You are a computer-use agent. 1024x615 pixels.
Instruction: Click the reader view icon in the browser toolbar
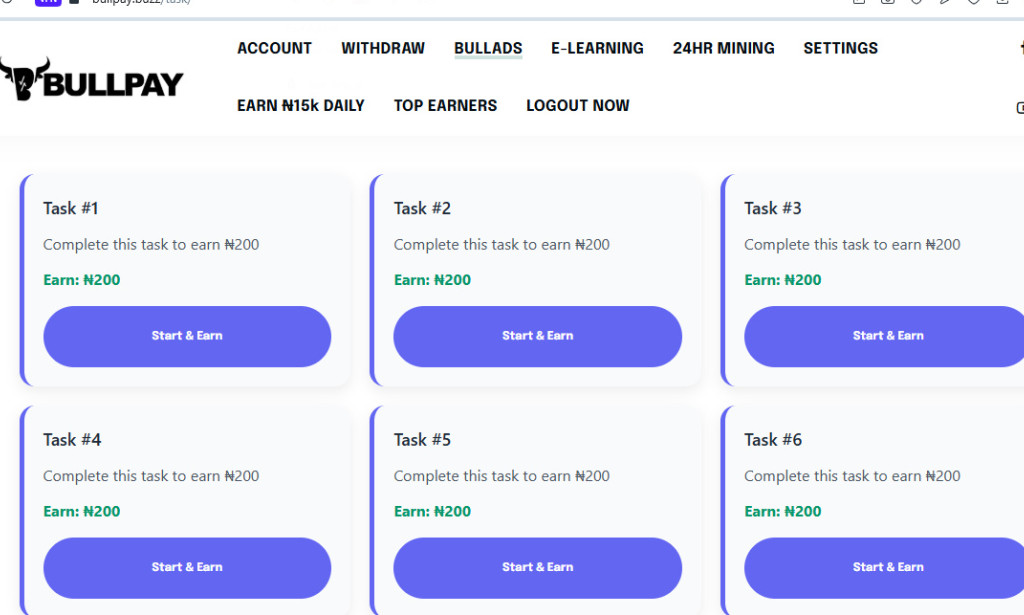click(858, 4)
